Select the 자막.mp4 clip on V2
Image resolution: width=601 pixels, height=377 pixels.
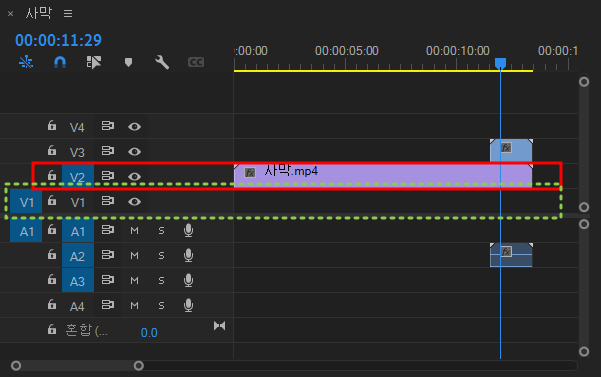(x=383, y=176)
